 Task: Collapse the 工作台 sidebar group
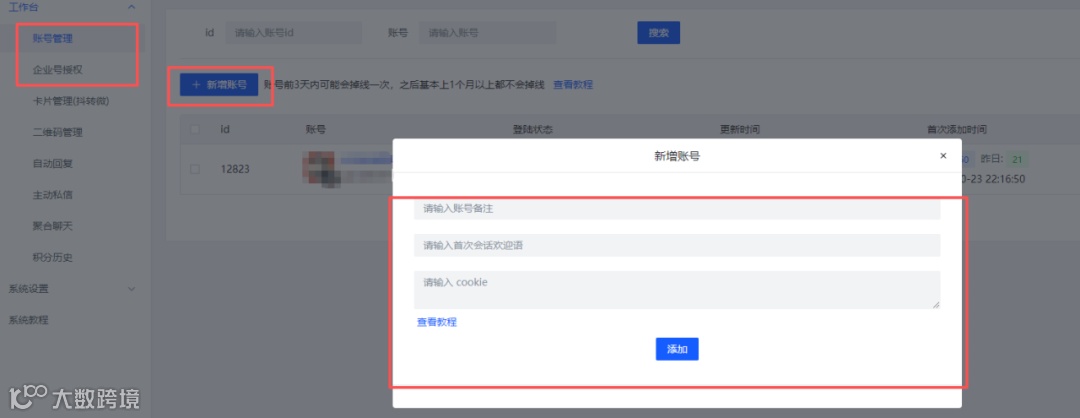click(x=132, y=7)
